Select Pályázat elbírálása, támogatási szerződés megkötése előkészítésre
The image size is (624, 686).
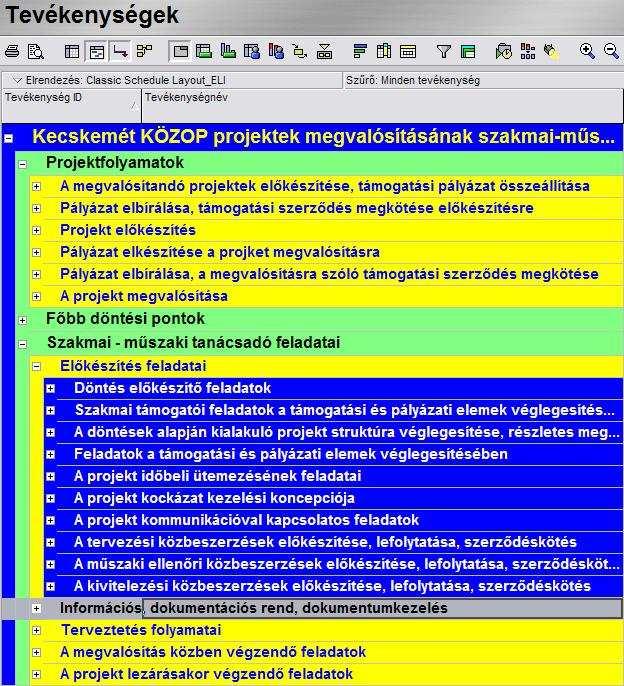tap(326, 208)
